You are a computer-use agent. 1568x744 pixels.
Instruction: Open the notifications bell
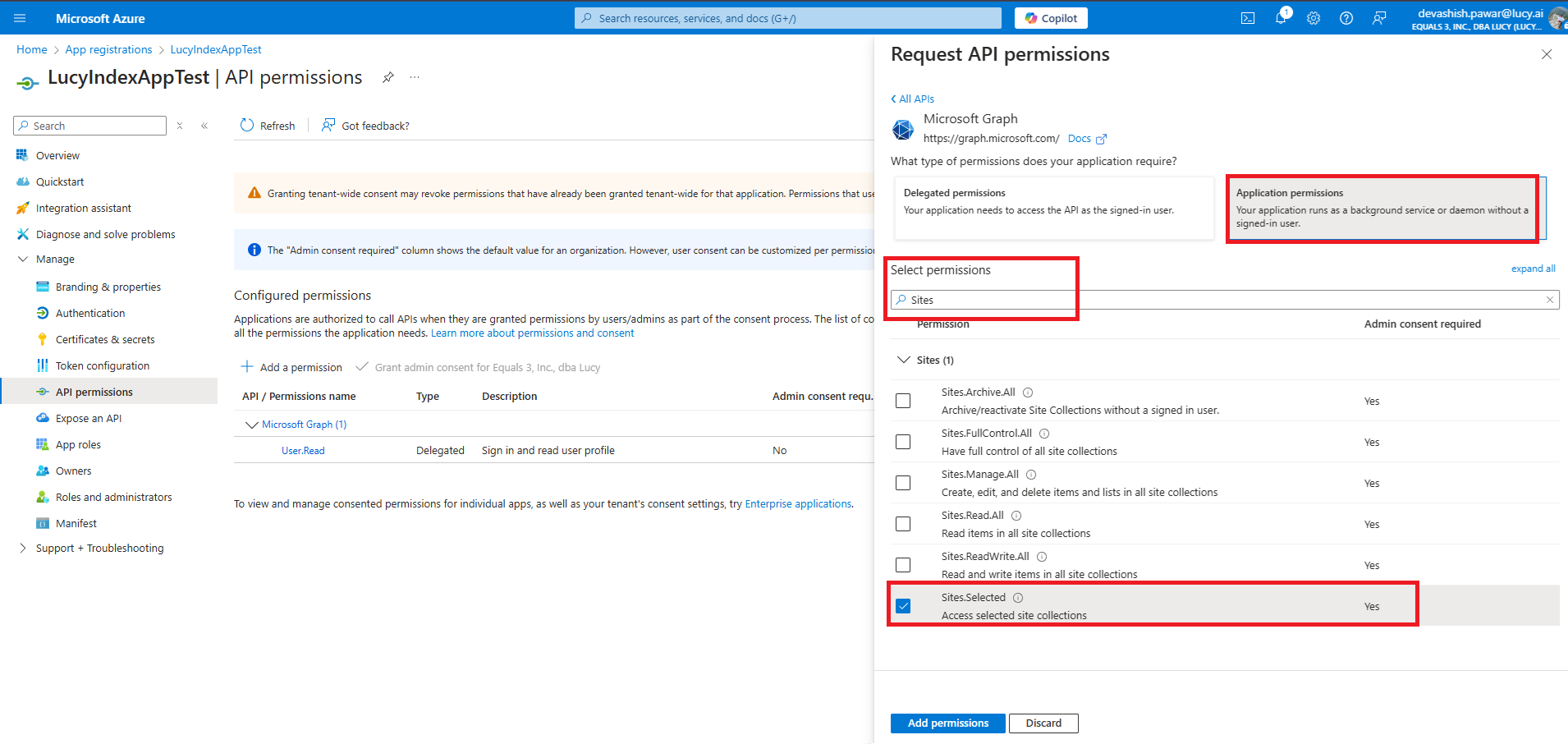click(x=1281, y=18)
